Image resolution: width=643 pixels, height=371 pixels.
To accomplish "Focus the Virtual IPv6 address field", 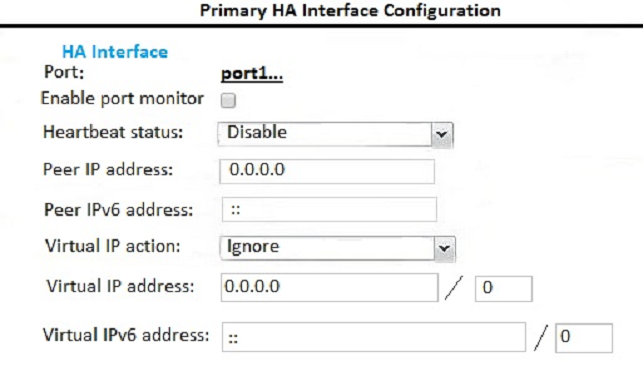I will (x=374, y=337).
